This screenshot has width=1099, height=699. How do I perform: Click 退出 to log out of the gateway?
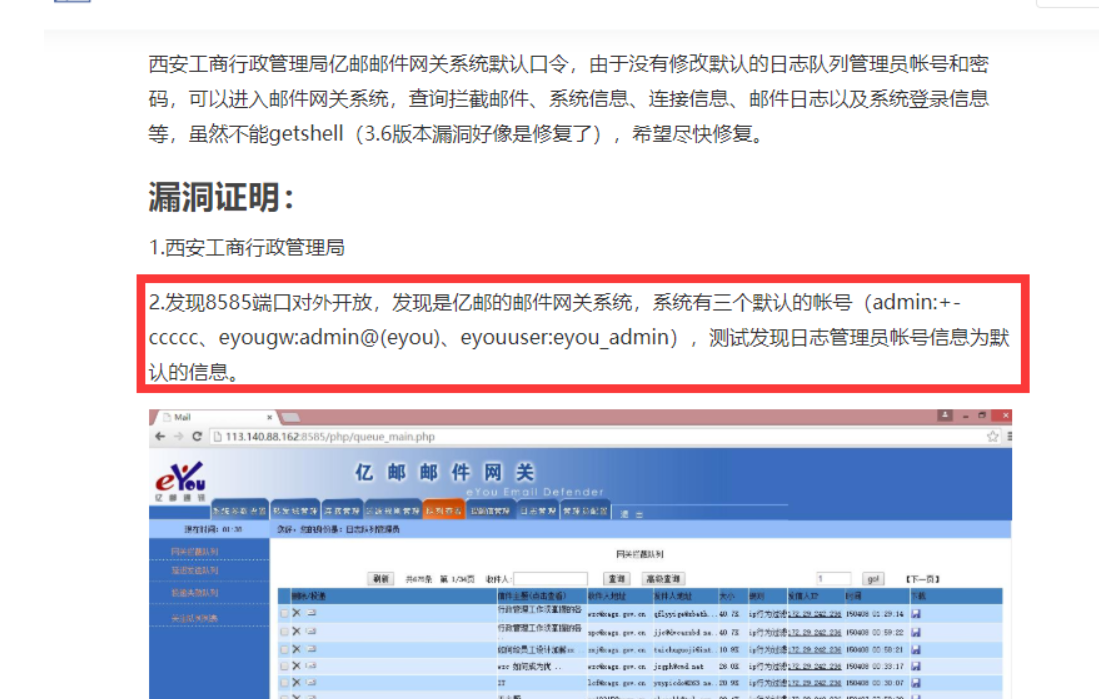[632, 514]
